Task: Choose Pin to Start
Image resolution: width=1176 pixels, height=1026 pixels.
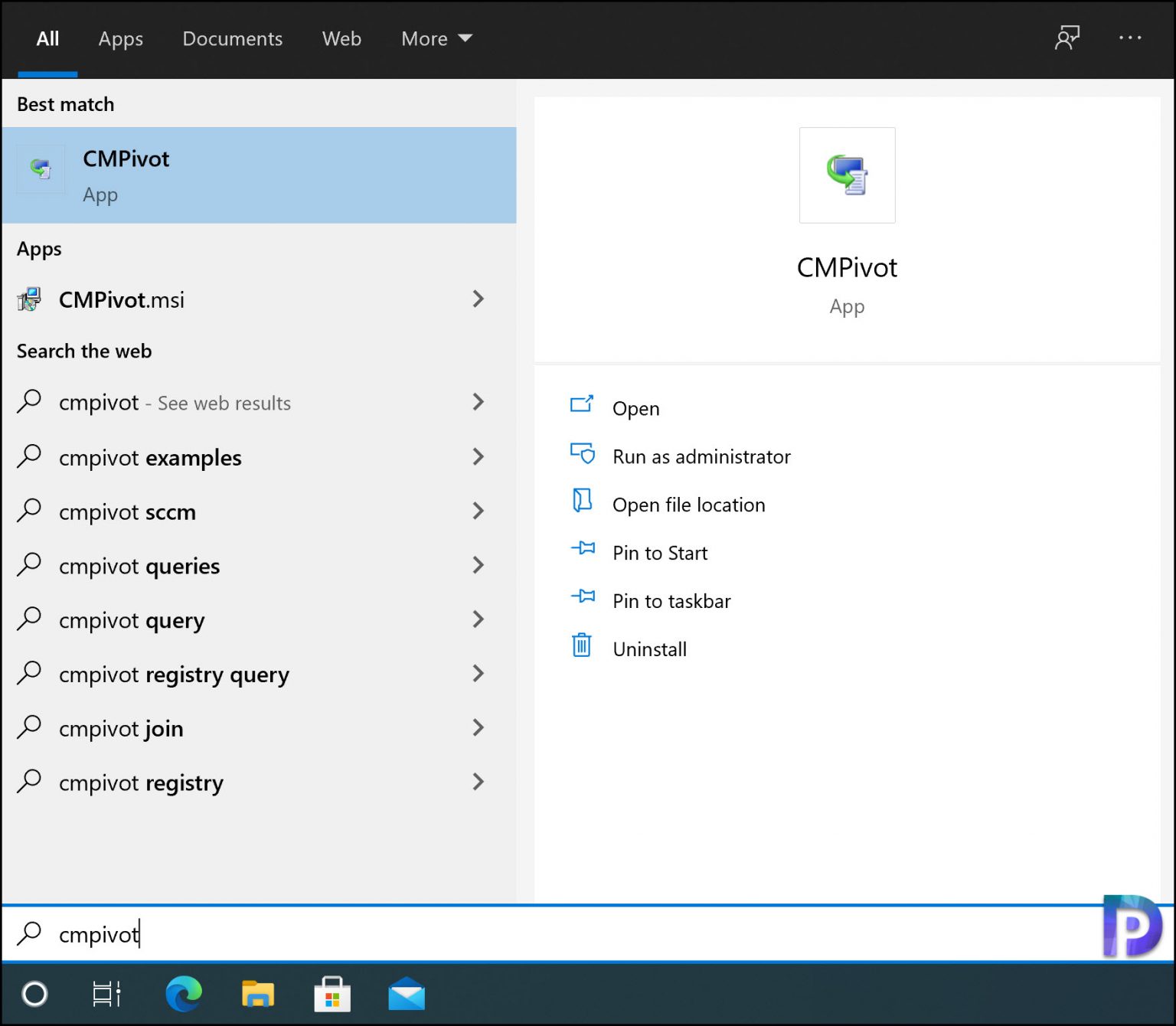Action: point(660,553)
